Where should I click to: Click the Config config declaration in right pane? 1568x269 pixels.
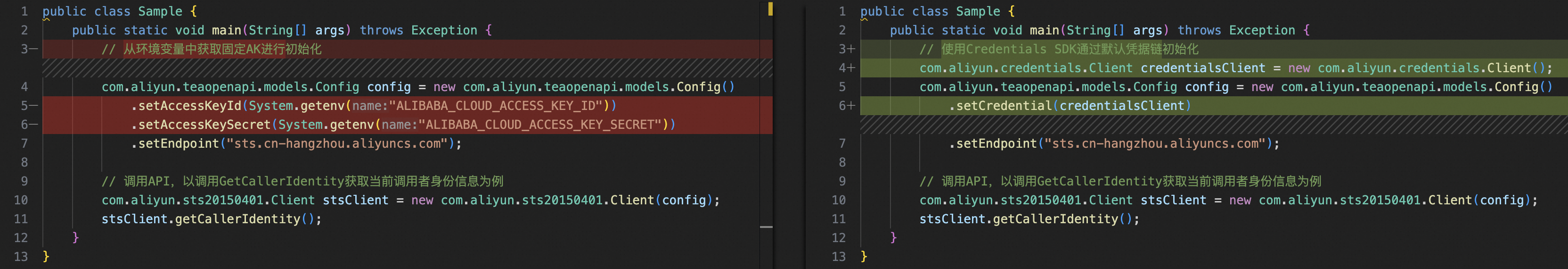pos(1236,87)
